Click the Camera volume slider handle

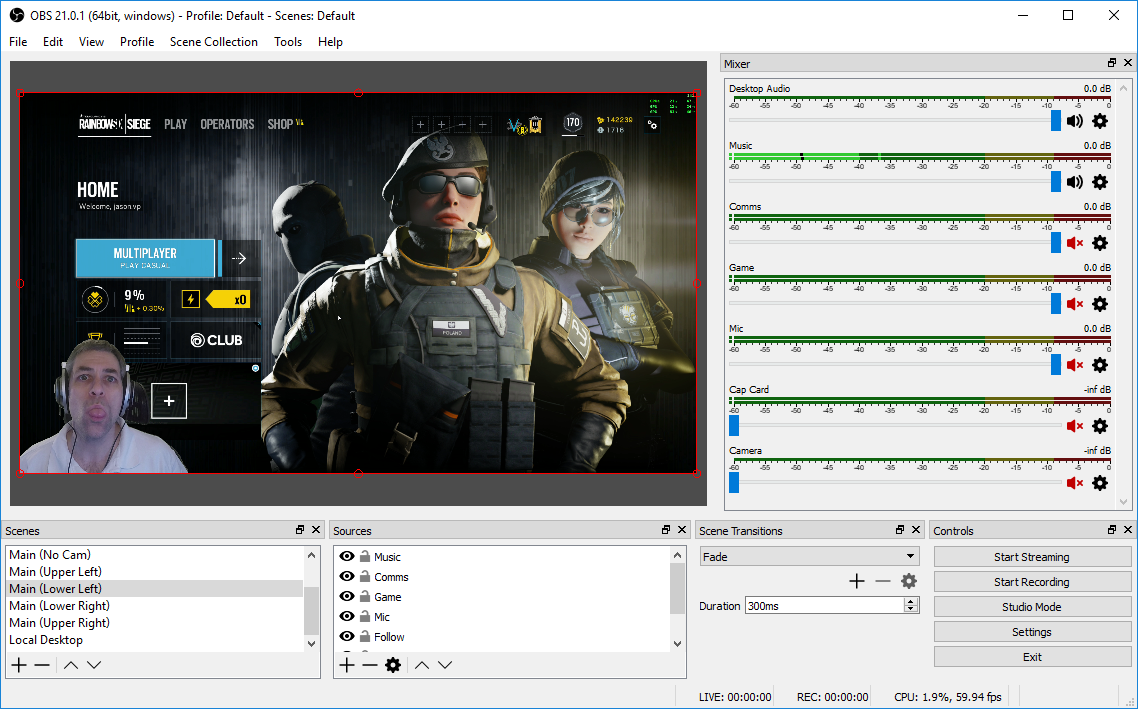(x=734, y=483)
